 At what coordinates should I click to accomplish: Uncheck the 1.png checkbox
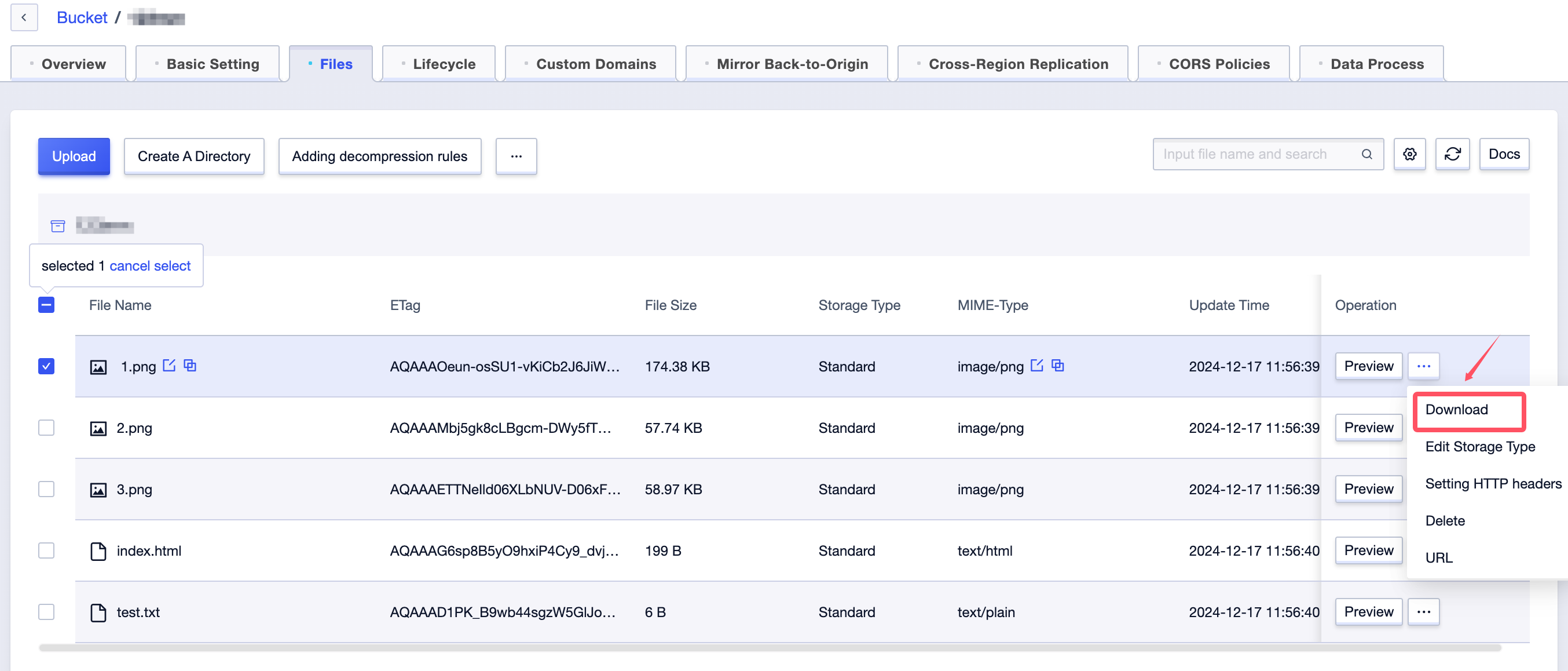(46, 366)
